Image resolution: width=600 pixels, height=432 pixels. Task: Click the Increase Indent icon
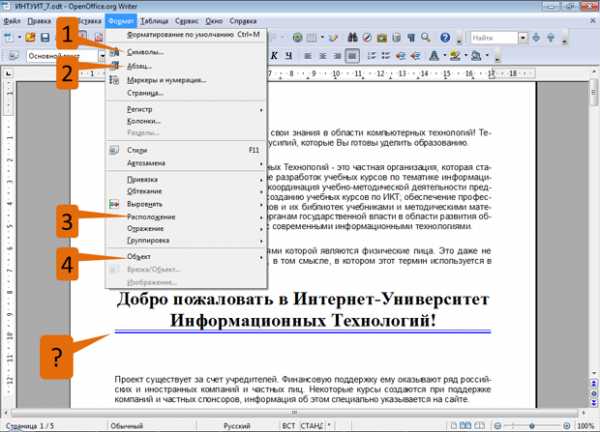point(416,56)
